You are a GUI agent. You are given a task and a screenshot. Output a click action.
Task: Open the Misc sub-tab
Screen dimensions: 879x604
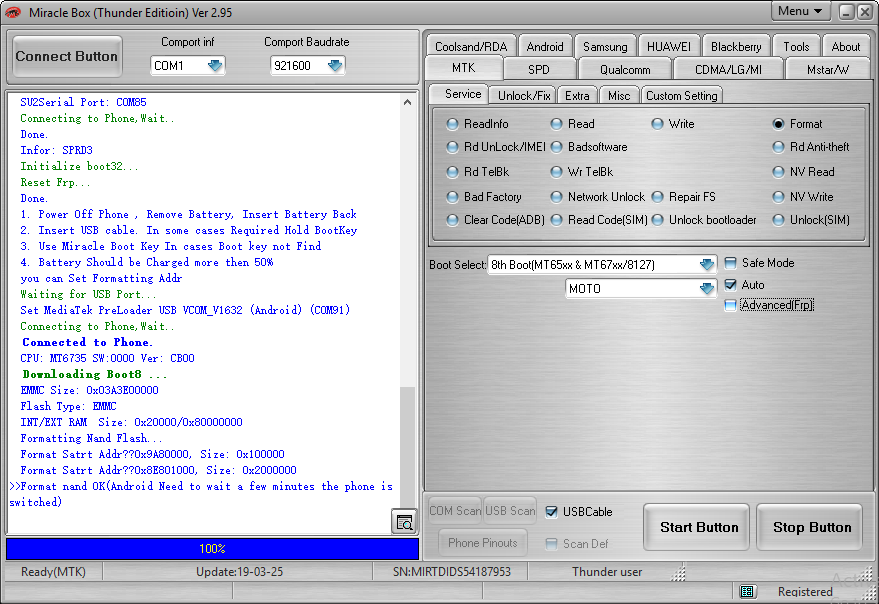pyautogui.click(x=619, y=95)
